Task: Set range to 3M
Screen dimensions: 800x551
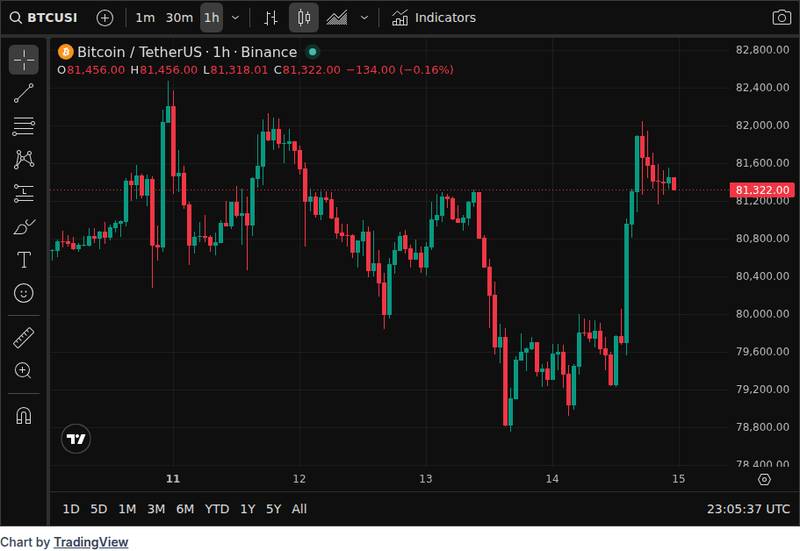Action: click(156, 509)
